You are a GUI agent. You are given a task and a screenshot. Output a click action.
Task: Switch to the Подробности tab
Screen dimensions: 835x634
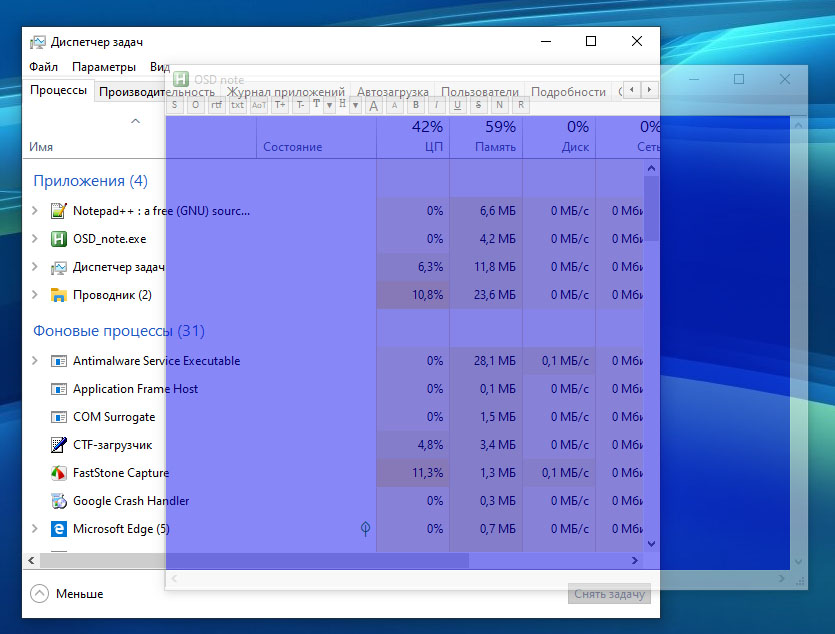[x=568, y=92]
